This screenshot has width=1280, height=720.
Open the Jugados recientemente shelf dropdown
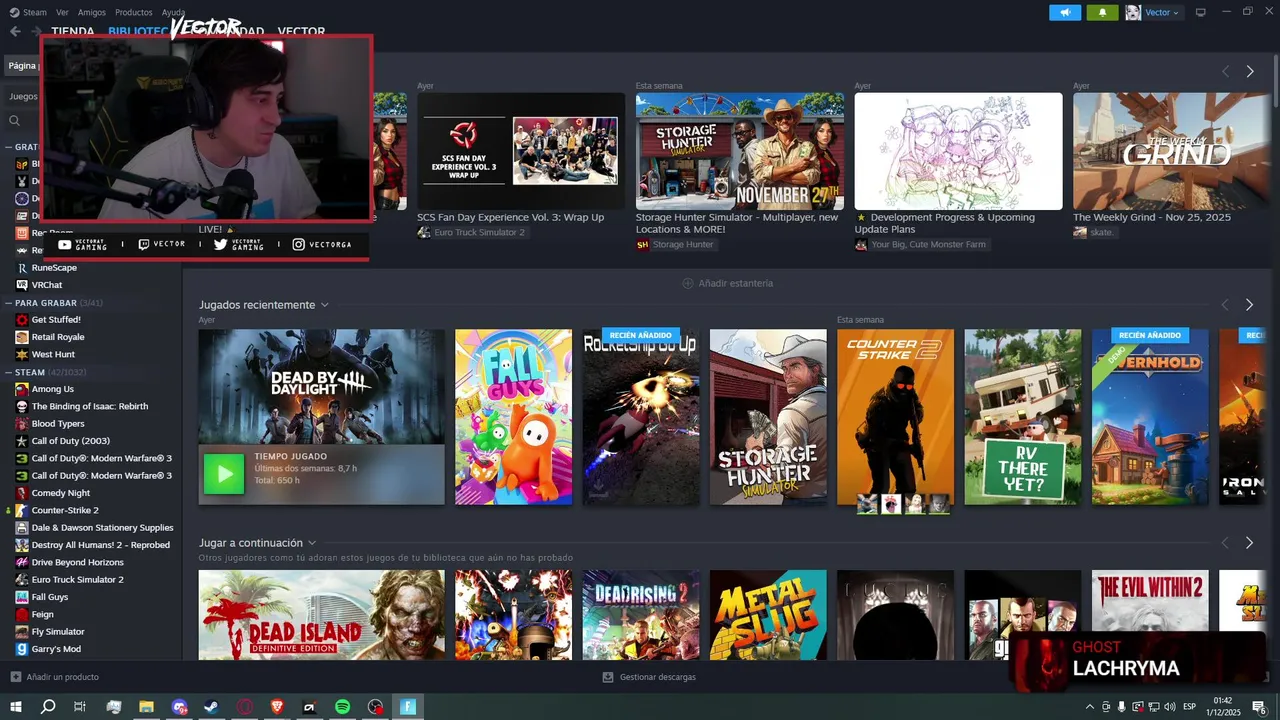324,305
